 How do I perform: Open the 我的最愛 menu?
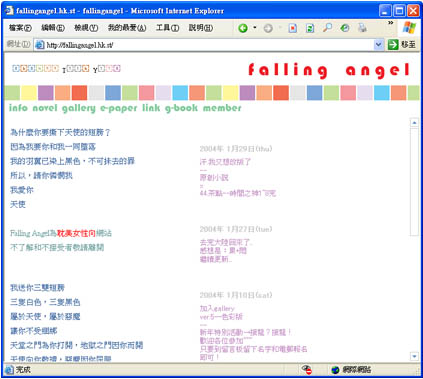pos(127,28)
